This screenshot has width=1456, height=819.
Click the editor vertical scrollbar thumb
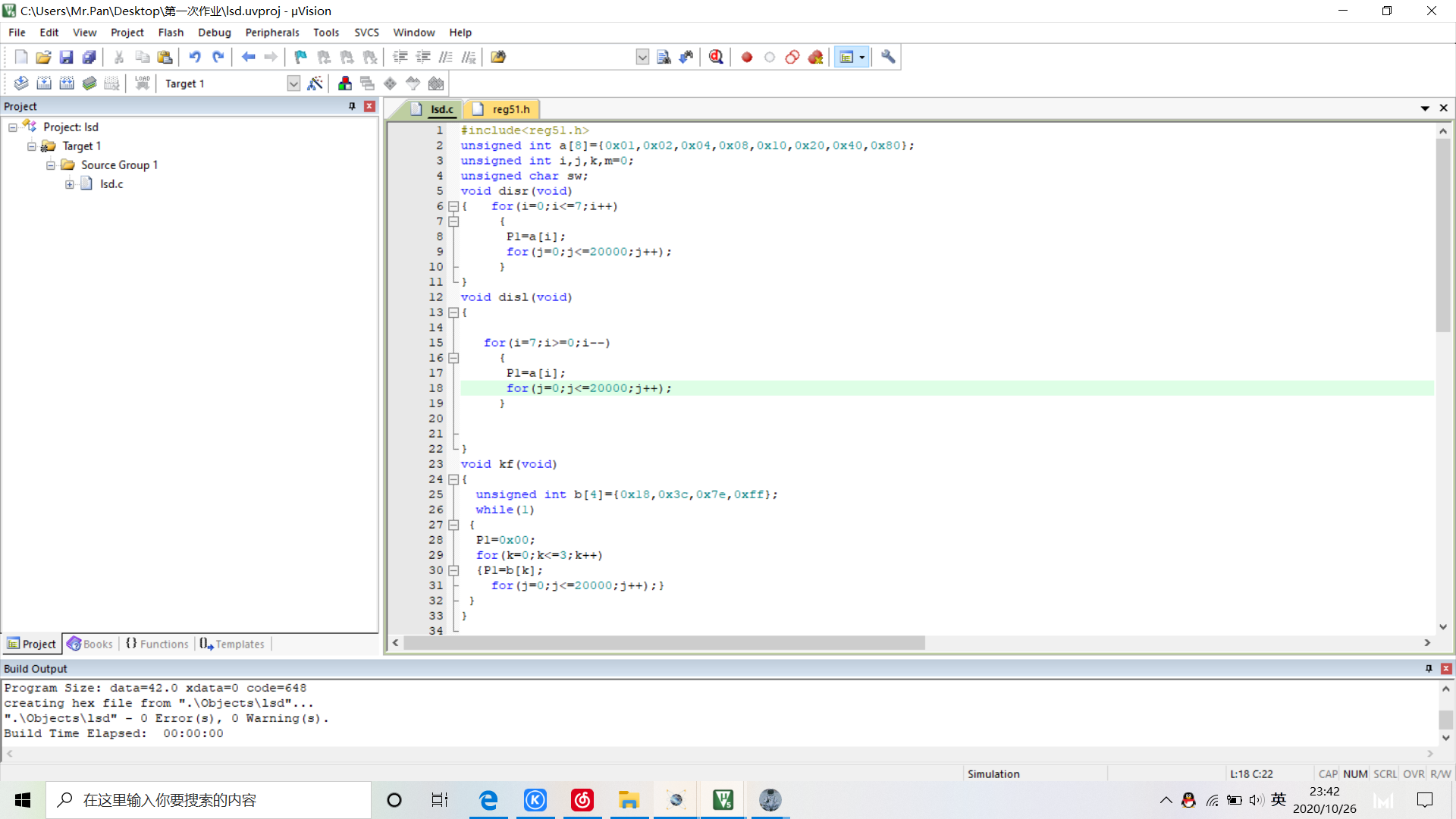click(1443, 235)
